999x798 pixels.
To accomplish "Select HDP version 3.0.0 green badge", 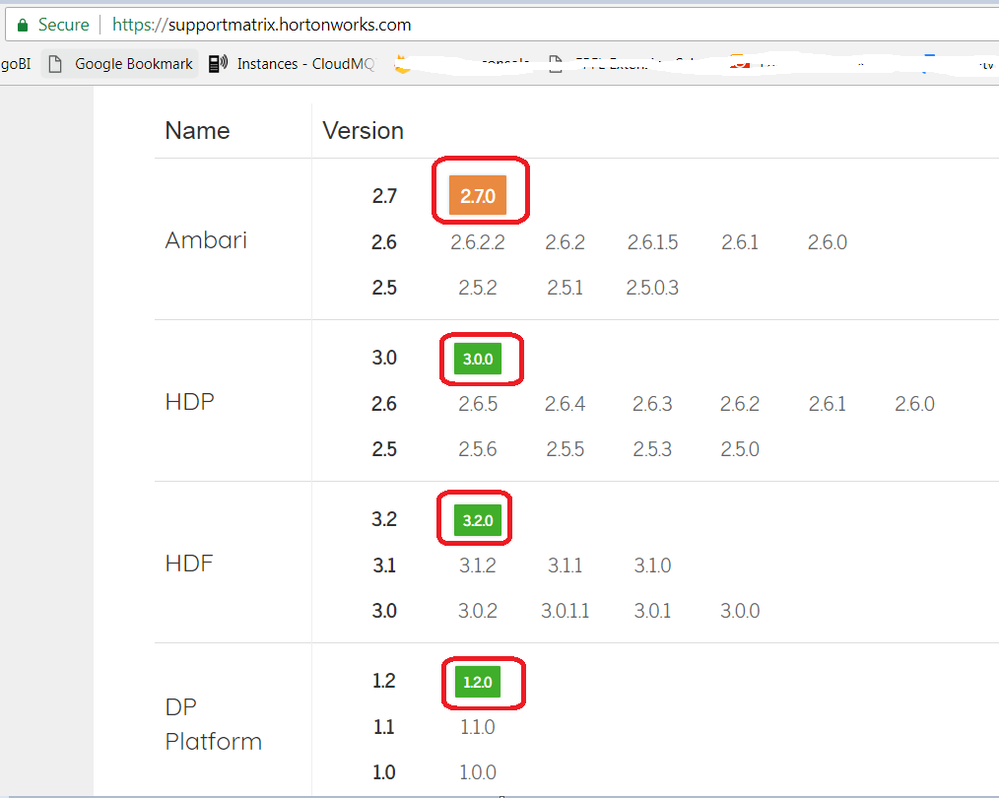I will tap(478, 359).
